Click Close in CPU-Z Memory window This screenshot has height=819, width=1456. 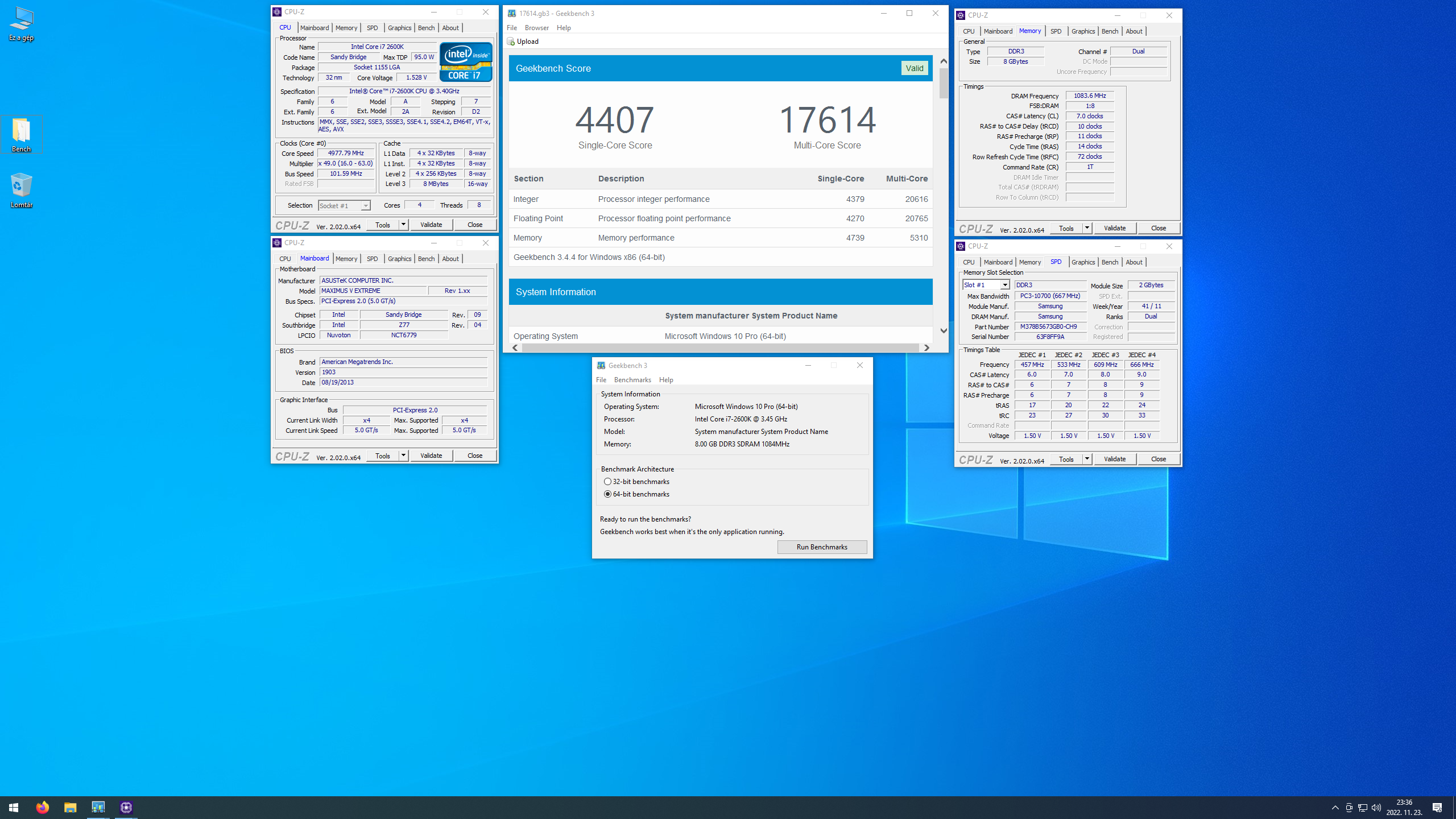pos(1159,228)
